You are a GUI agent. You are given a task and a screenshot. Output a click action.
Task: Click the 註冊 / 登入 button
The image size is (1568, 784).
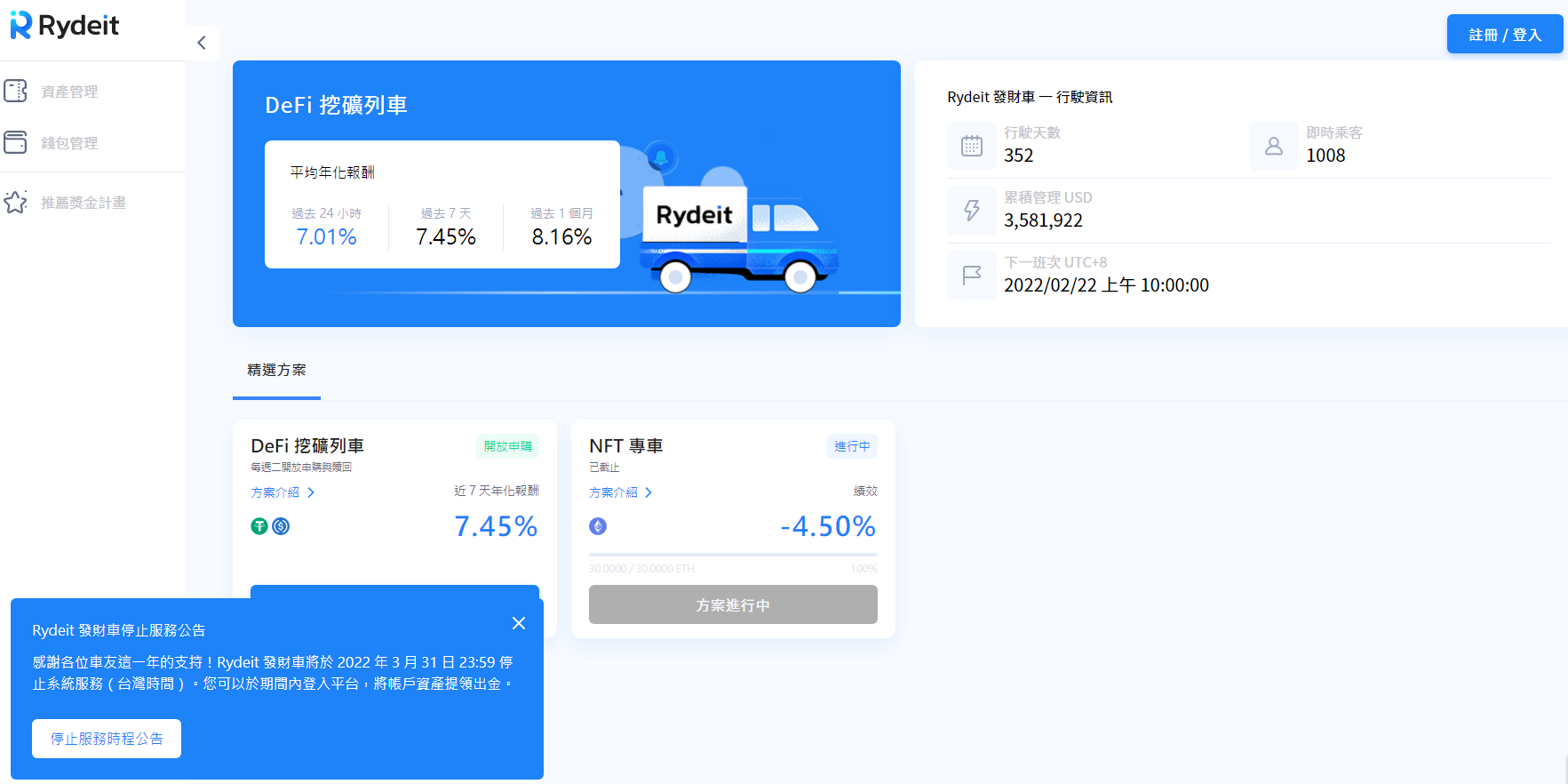[1505, 35]
